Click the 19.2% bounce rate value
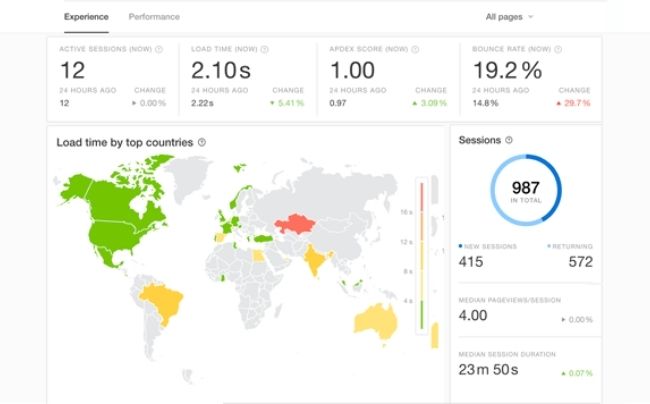Screen dimensions: 650x404 tap(507, 70)
